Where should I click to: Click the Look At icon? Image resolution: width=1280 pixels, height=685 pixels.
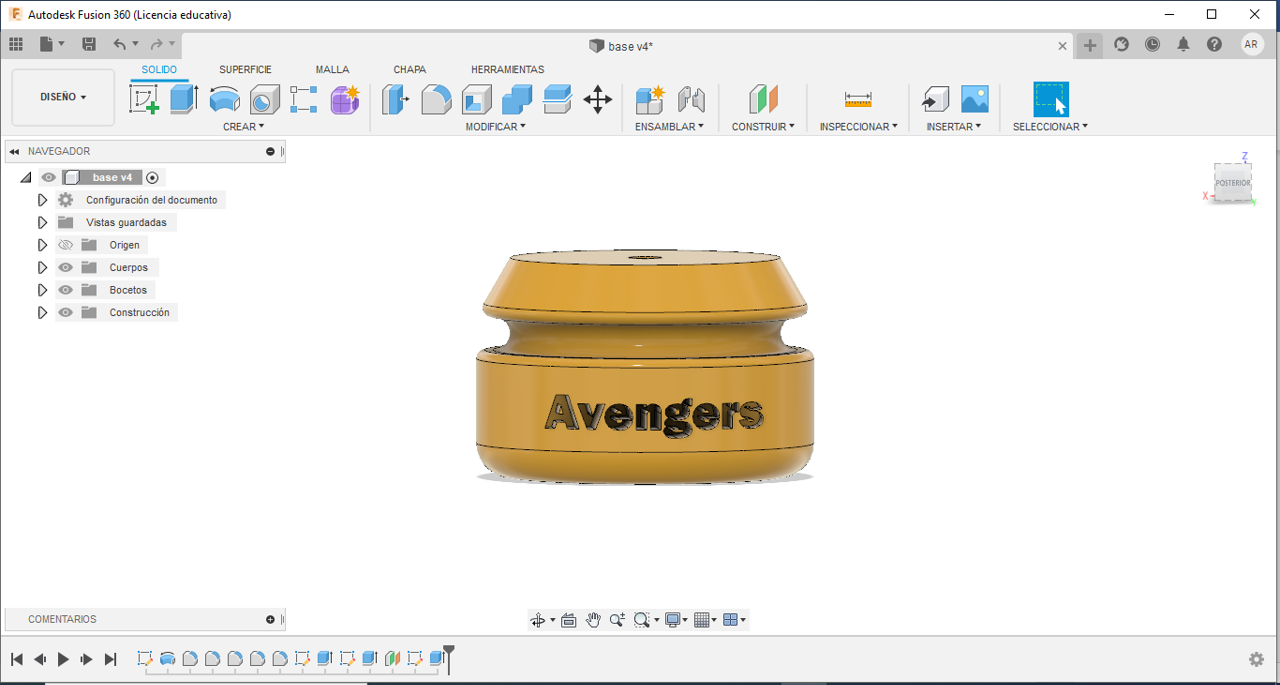coord(569,620)
